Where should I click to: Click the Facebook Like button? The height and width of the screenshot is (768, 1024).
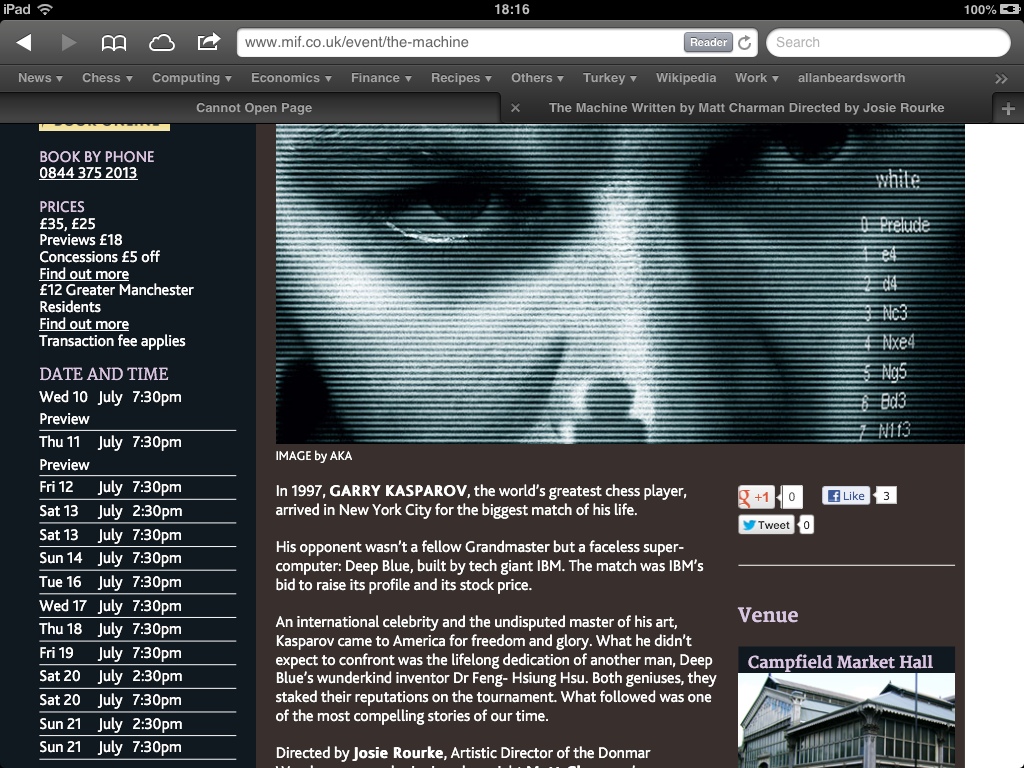[846, 495]
